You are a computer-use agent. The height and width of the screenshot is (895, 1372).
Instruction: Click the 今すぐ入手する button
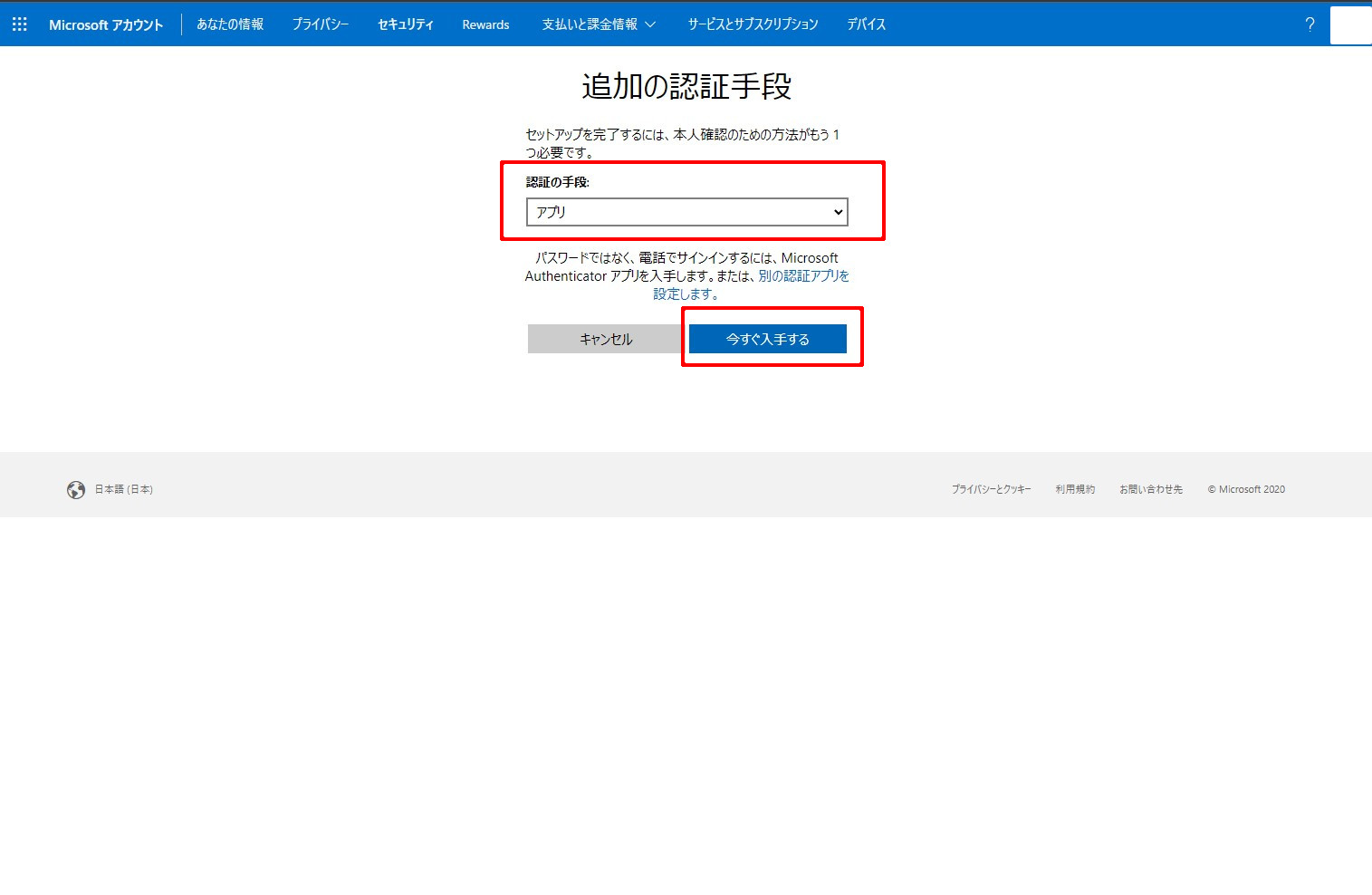[767, 339]
